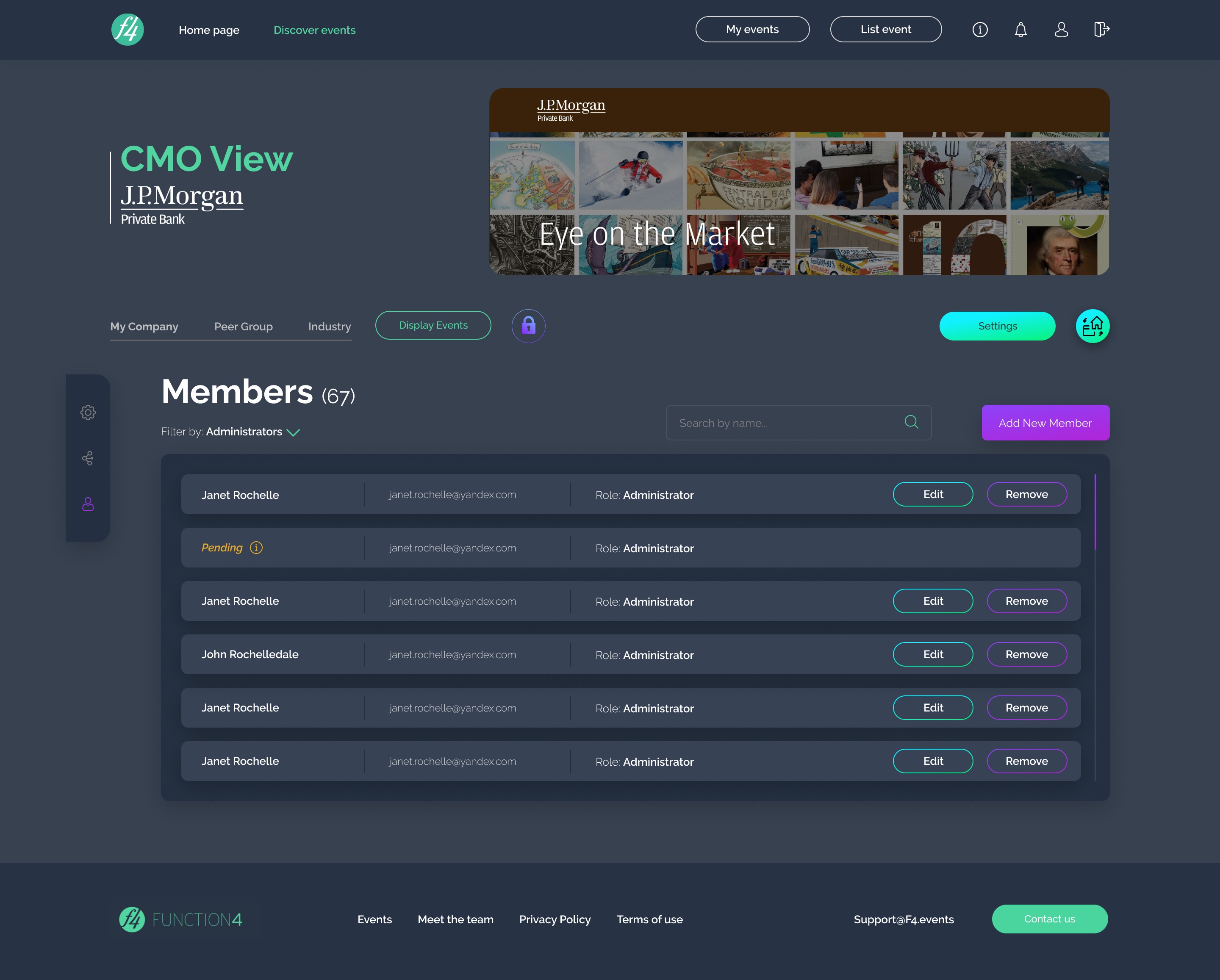The width and height of the screenshot is (1220, 980).
Task: Click the Members (67) heading
Action: tap(258, 392)
